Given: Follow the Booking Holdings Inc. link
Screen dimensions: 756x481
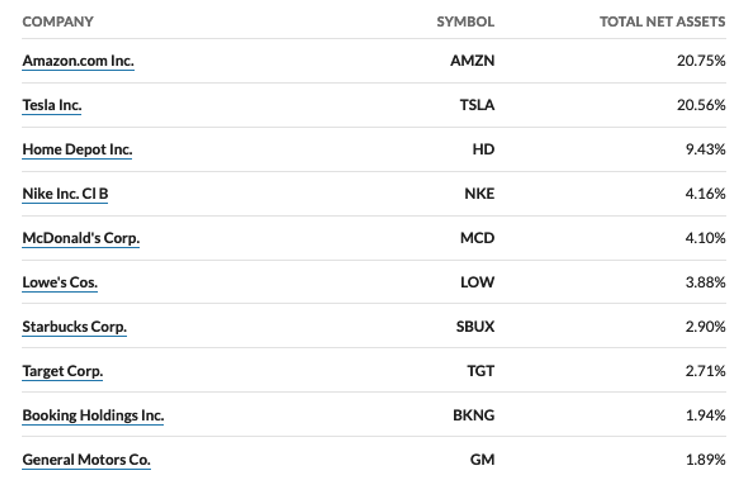Looking at the screenshot, I should tap(93, 416).
